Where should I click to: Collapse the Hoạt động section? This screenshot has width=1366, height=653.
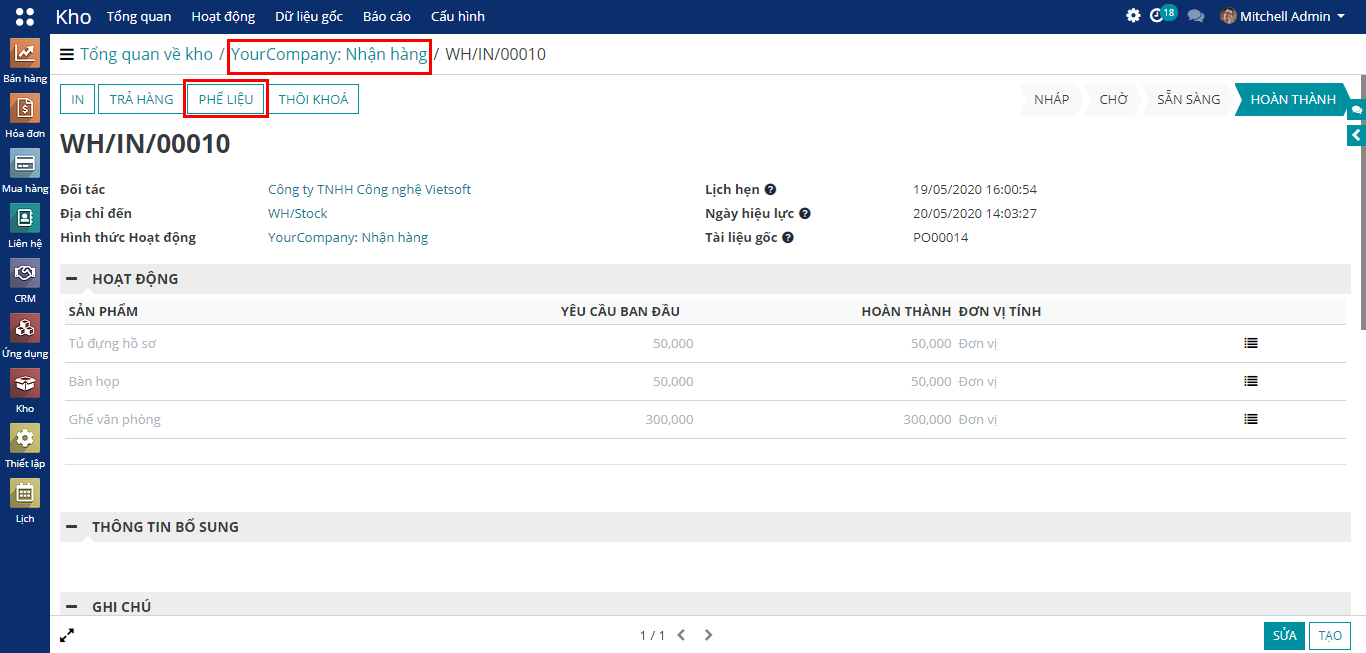[72, 279]
